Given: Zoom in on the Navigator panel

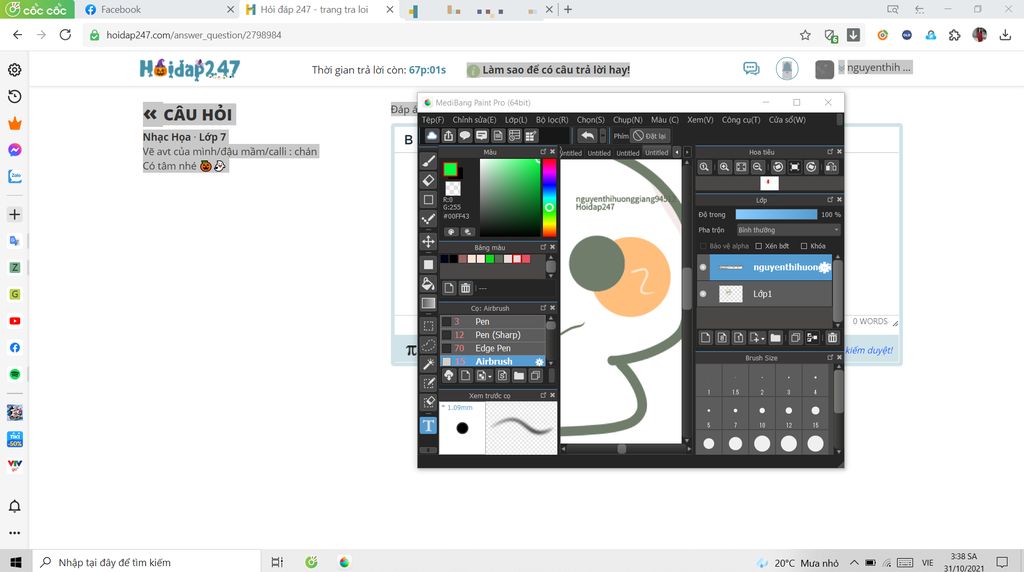Looking at the screenshot, I should (724, 167).
